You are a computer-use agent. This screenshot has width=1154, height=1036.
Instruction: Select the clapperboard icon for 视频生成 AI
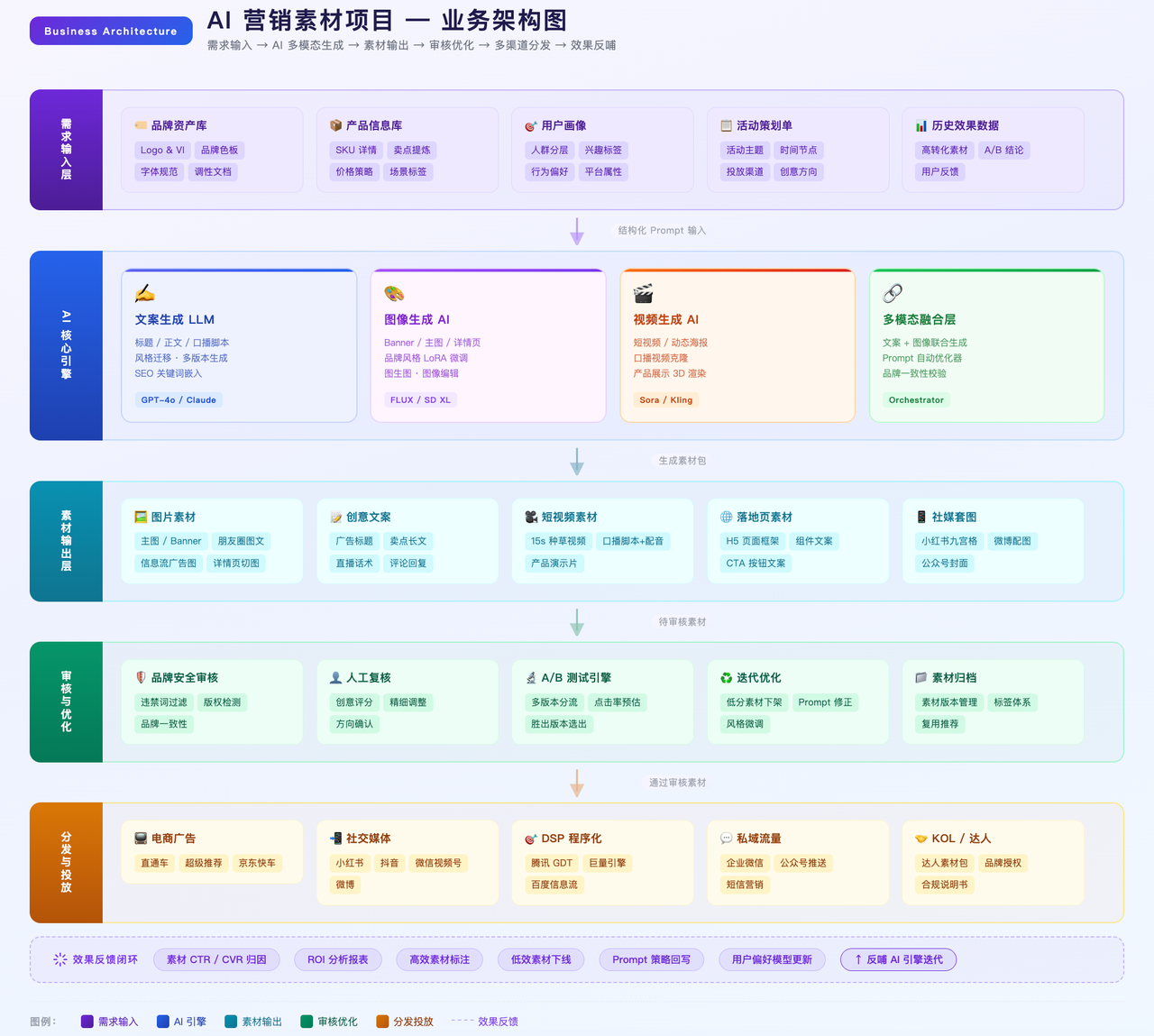[643, 291]
